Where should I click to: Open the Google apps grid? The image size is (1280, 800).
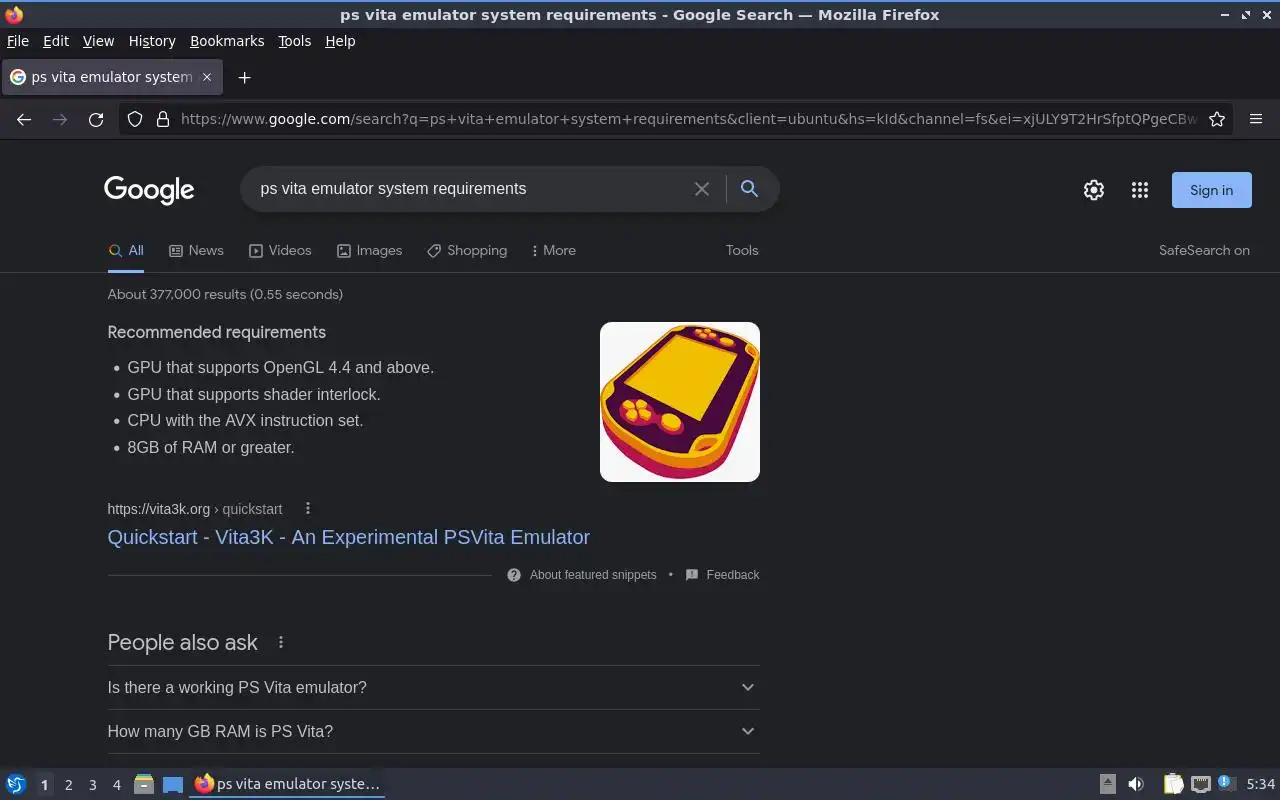(x=1140, y=190)
